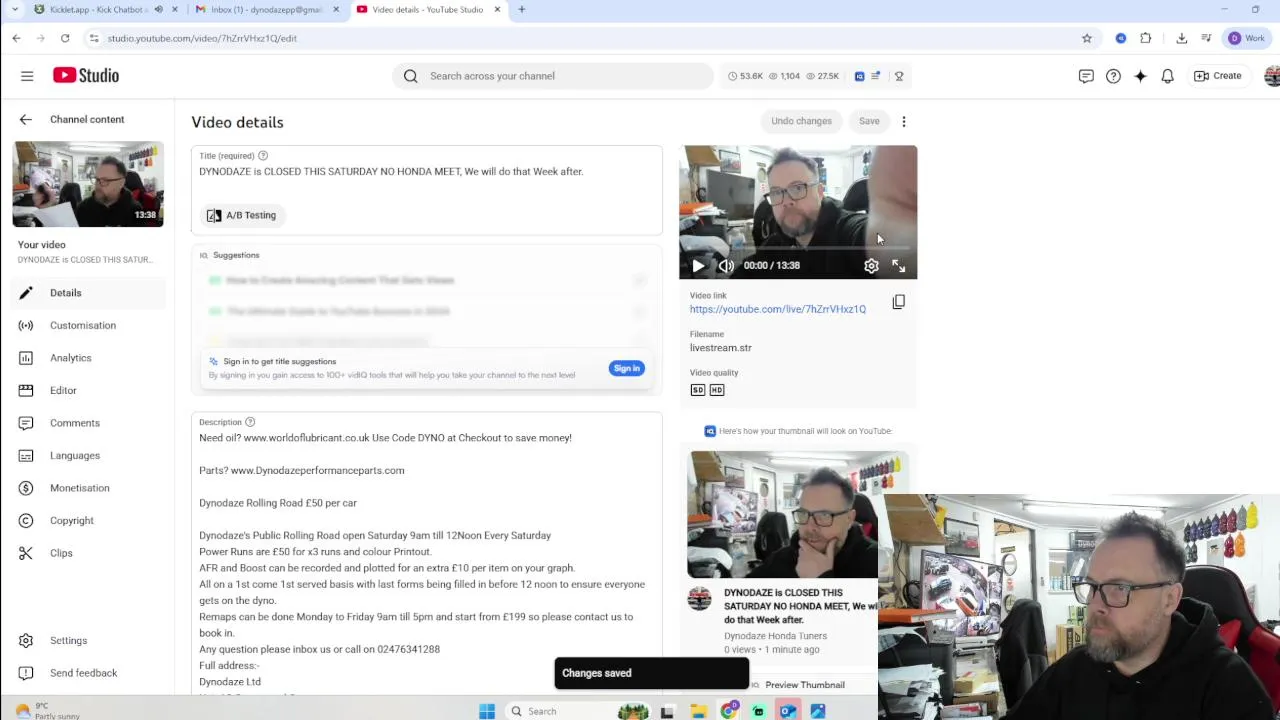Viewport: 1280px width, 720px height.
Task: Open the title help question-mark icon
Action: pos(263,156)
